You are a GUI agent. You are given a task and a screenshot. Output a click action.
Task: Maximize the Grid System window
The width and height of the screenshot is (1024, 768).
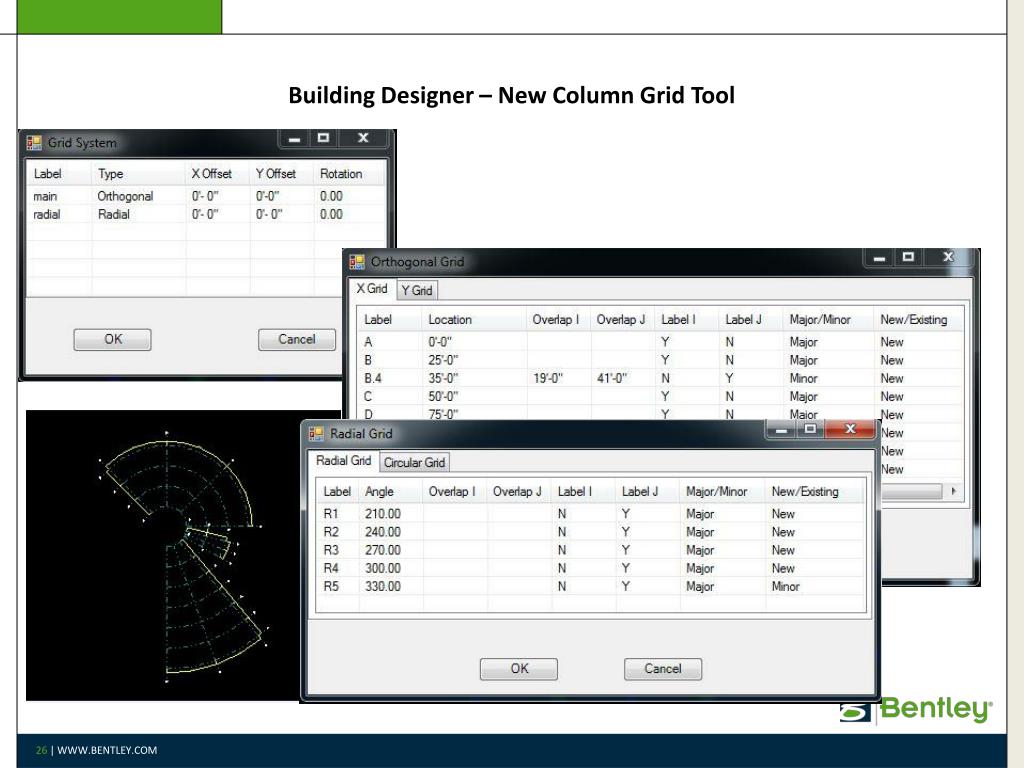click(x=323, y=138)
